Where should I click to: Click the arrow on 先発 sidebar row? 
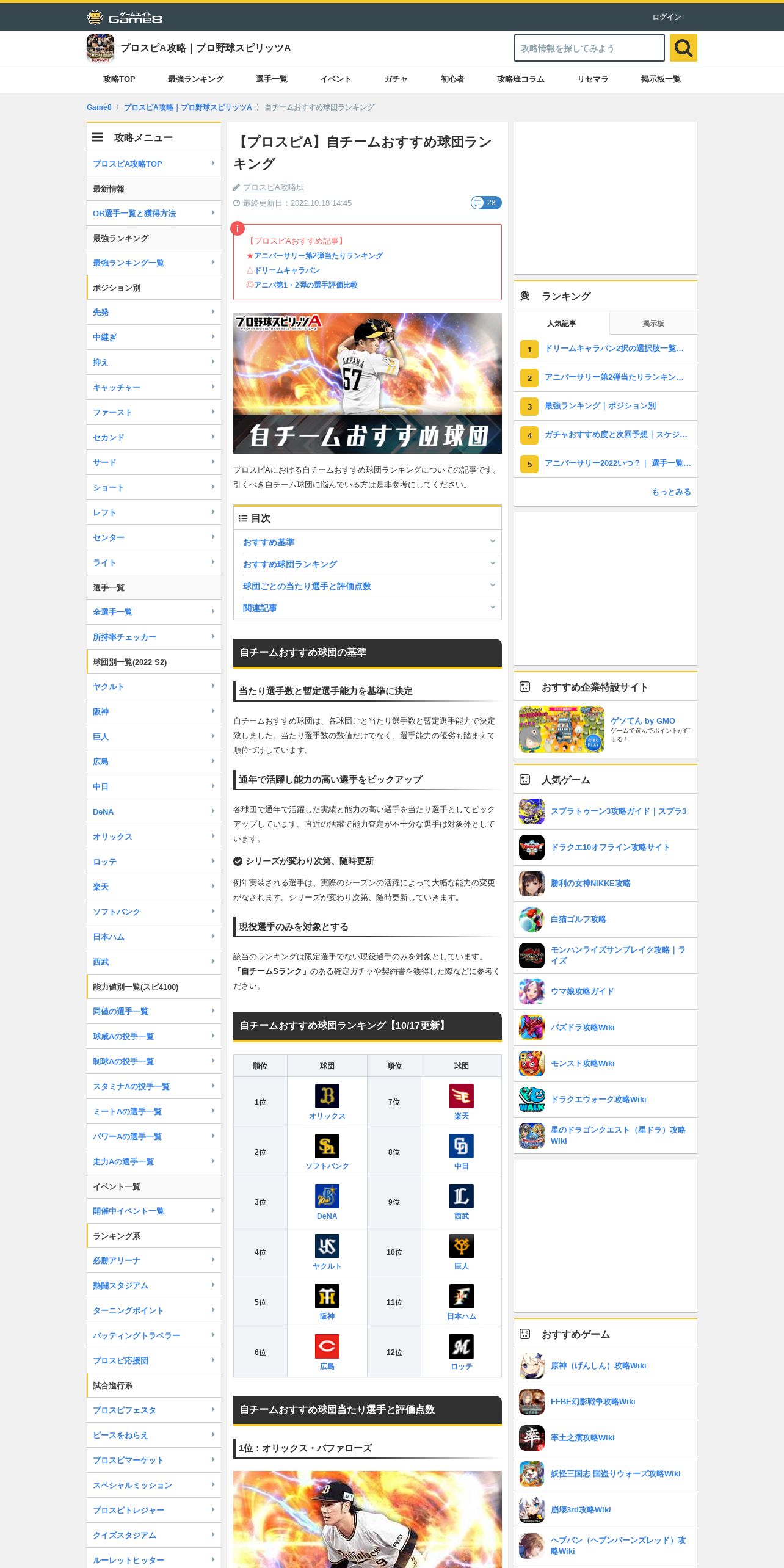click(x=212, y=312)
